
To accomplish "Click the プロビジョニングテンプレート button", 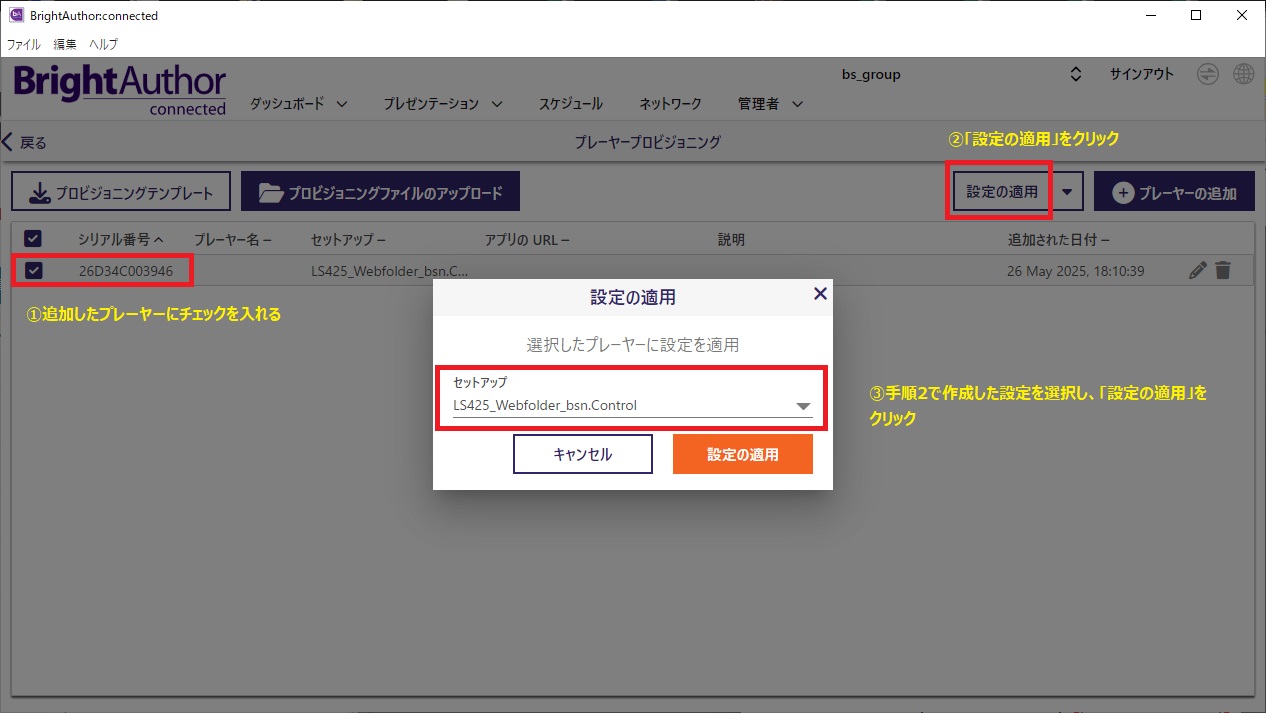I will click(x=121, y=192).
